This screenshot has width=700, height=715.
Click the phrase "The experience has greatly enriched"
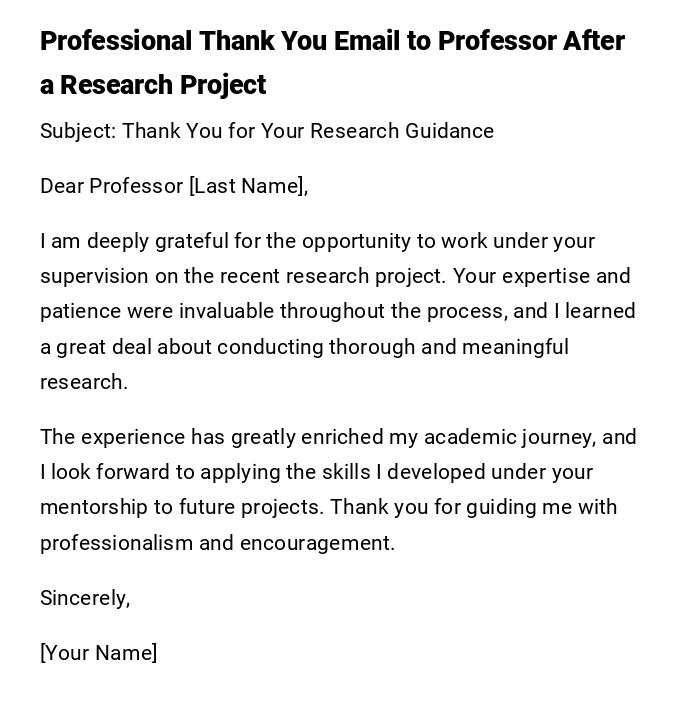(212, 437)
